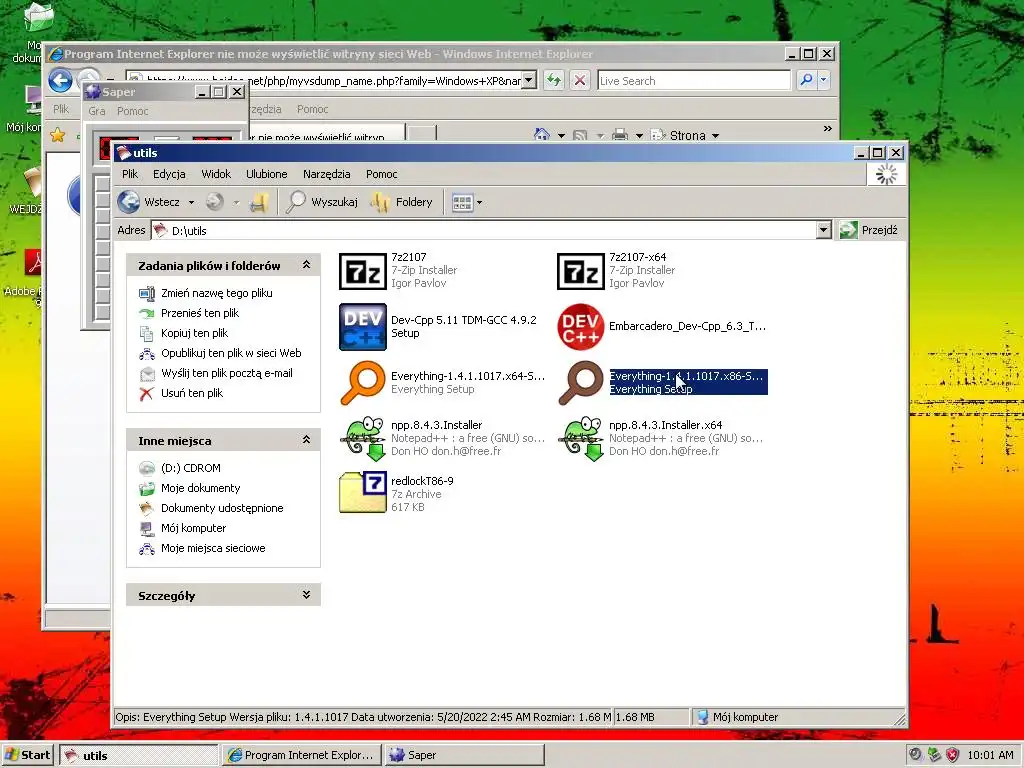Expand the Szczegóły panel
Viewport: 1024px width, 768px height.
(306, 595)
